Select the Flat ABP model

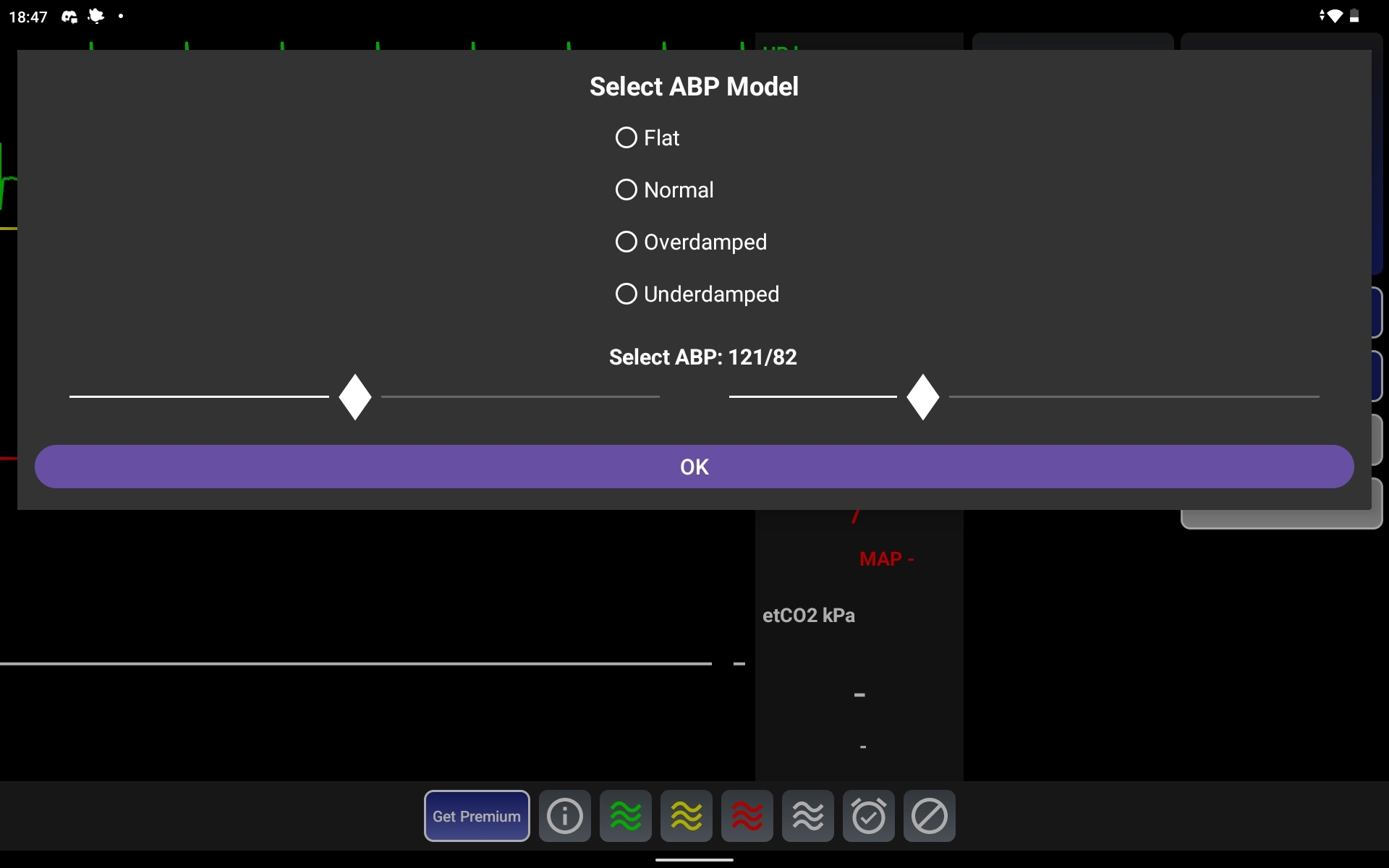tap(626, 137)
